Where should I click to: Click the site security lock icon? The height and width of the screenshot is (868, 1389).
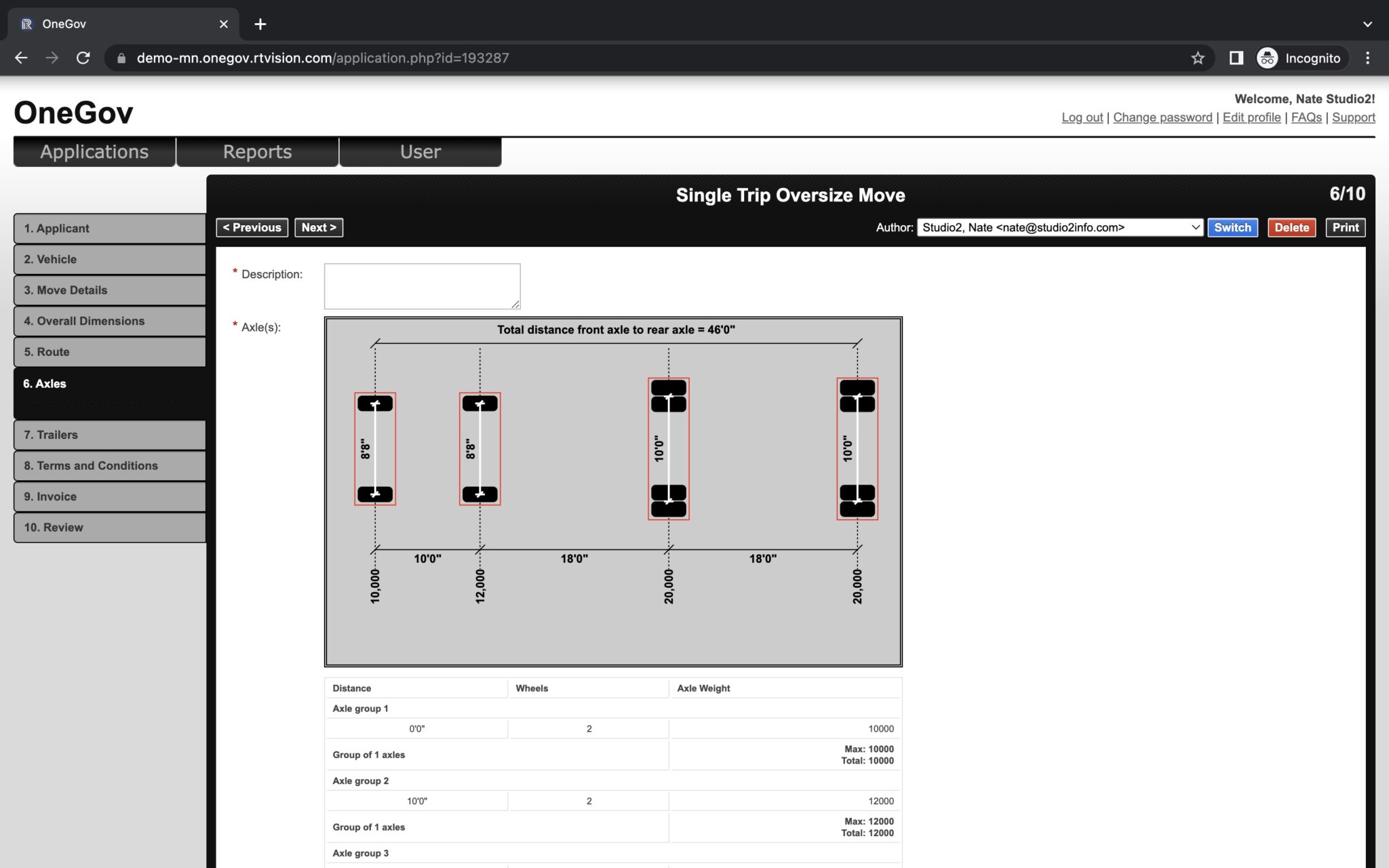click(x=120, y=58)
